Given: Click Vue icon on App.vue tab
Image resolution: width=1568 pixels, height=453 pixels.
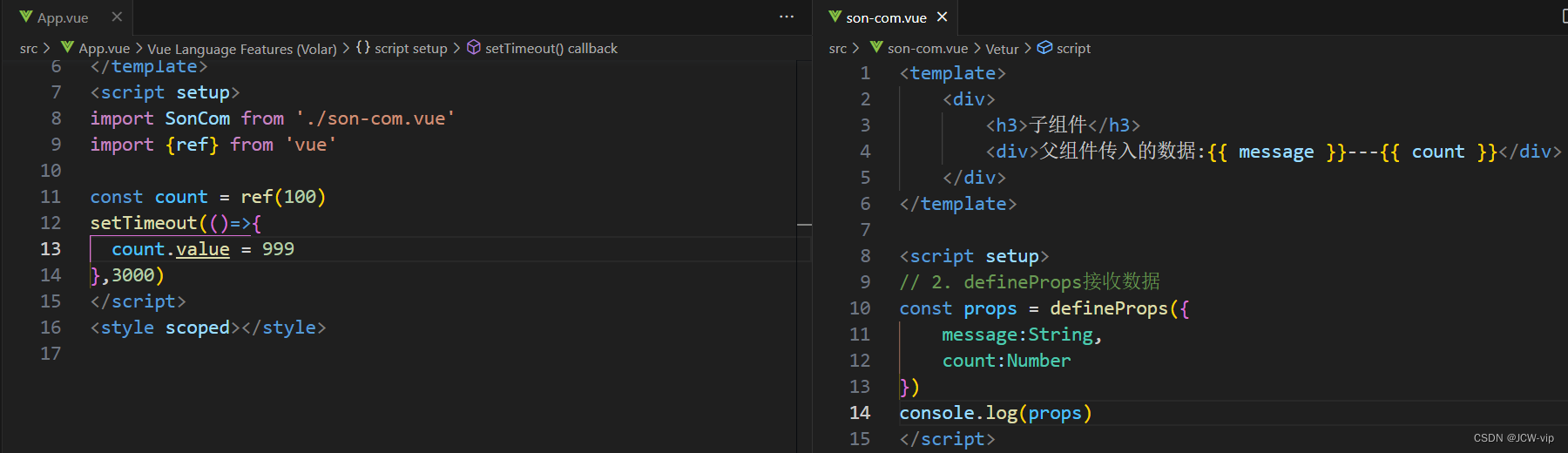Looking at the screenshot, I should click(x=26, y=17).
